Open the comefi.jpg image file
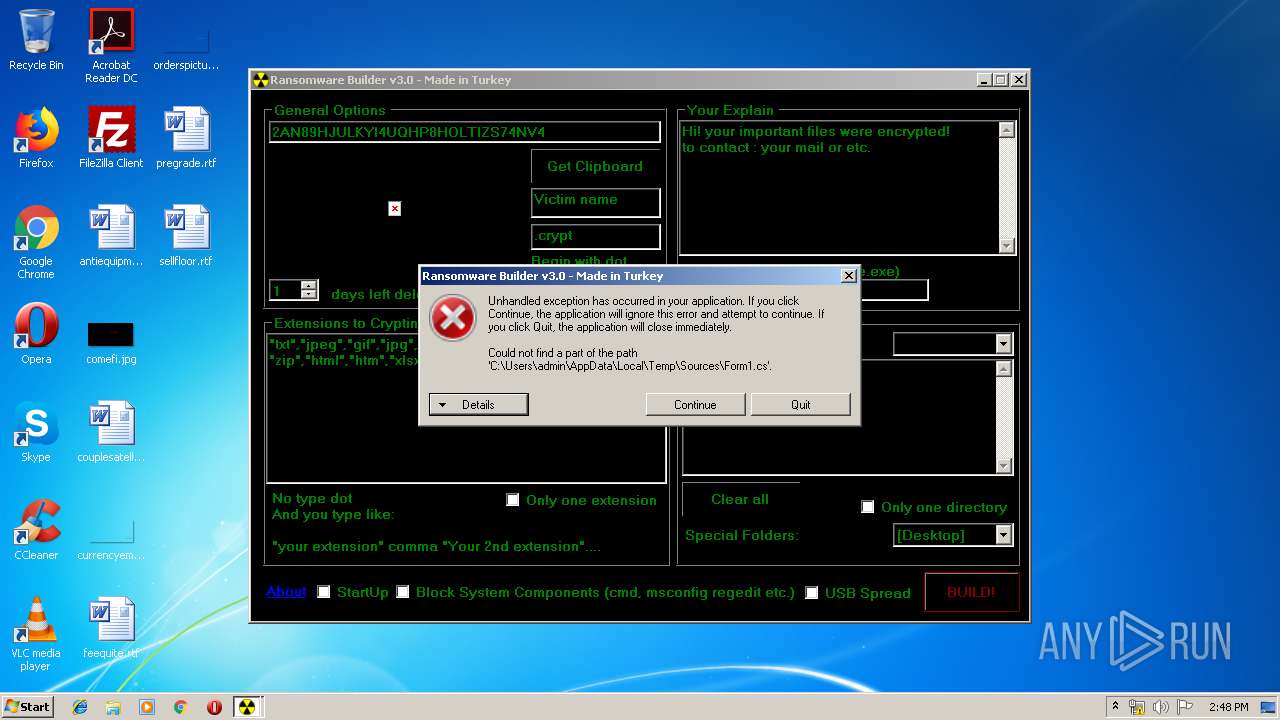Screen dimensions: 1280x720 (x=111, y=343)
